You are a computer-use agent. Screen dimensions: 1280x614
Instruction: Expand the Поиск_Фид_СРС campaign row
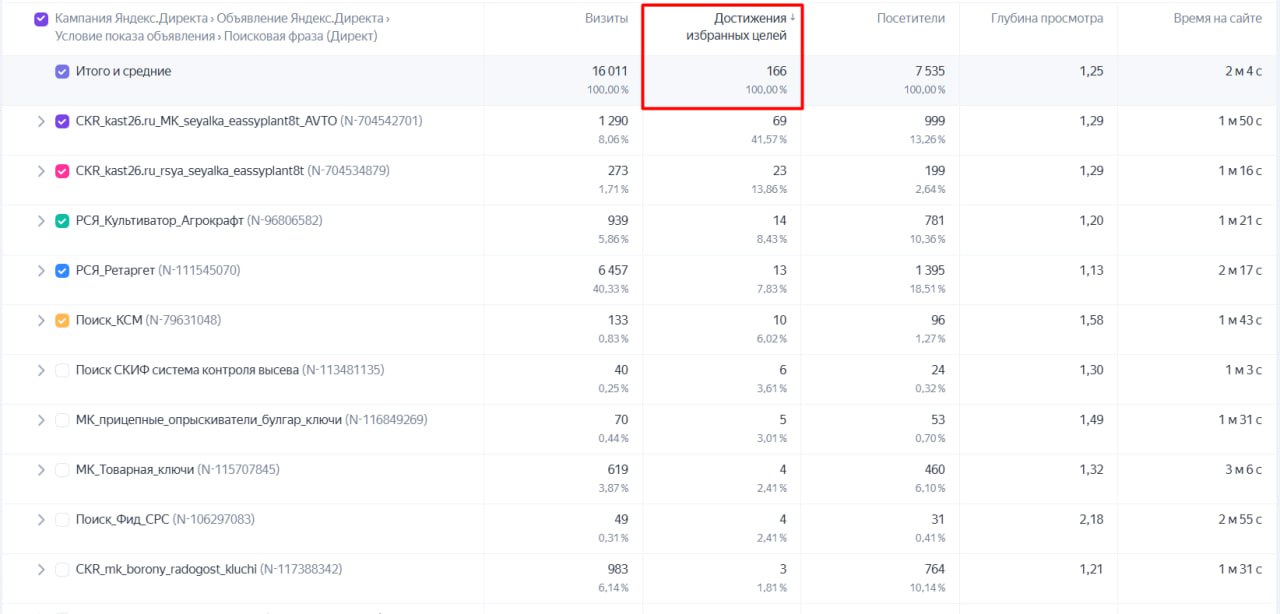tap(41, 520)
